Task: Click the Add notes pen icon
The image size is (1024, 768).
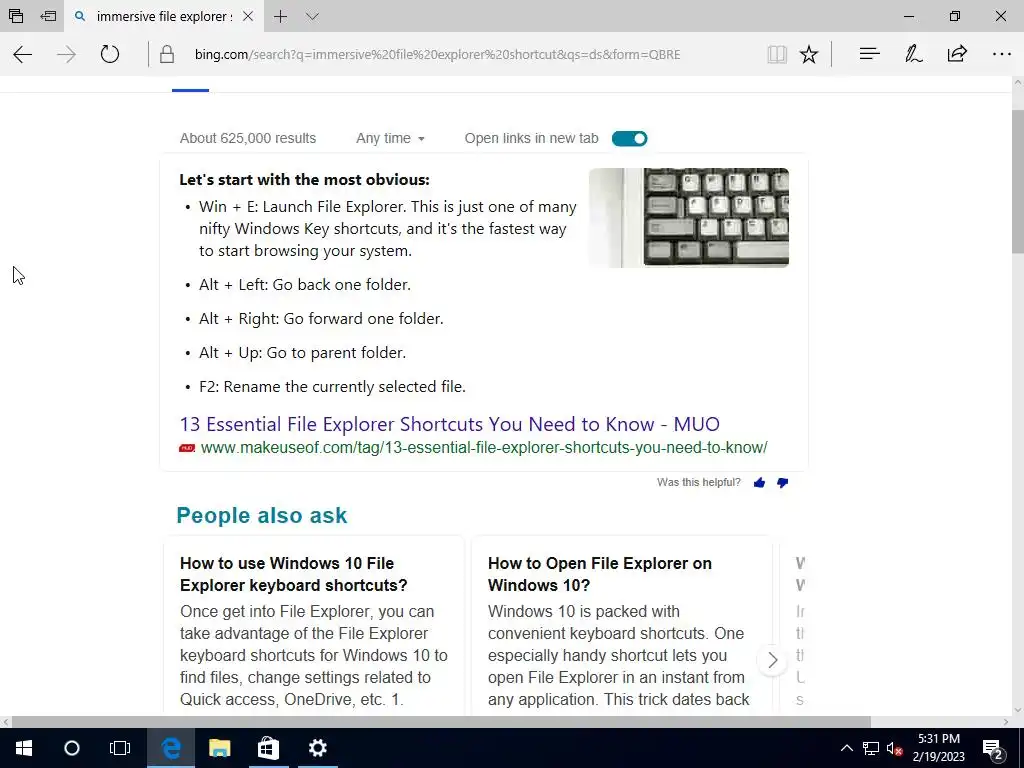Action: [913, 54]
